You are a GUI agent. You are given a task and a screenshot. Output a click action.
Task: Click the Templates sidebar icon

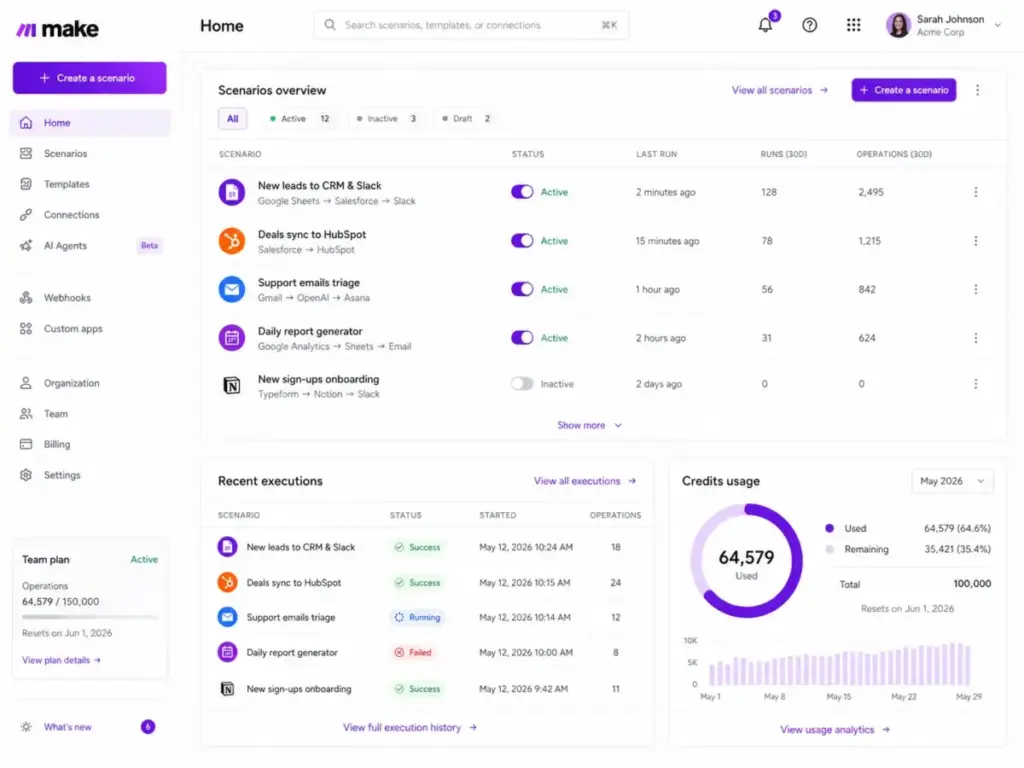pos(26,184)
